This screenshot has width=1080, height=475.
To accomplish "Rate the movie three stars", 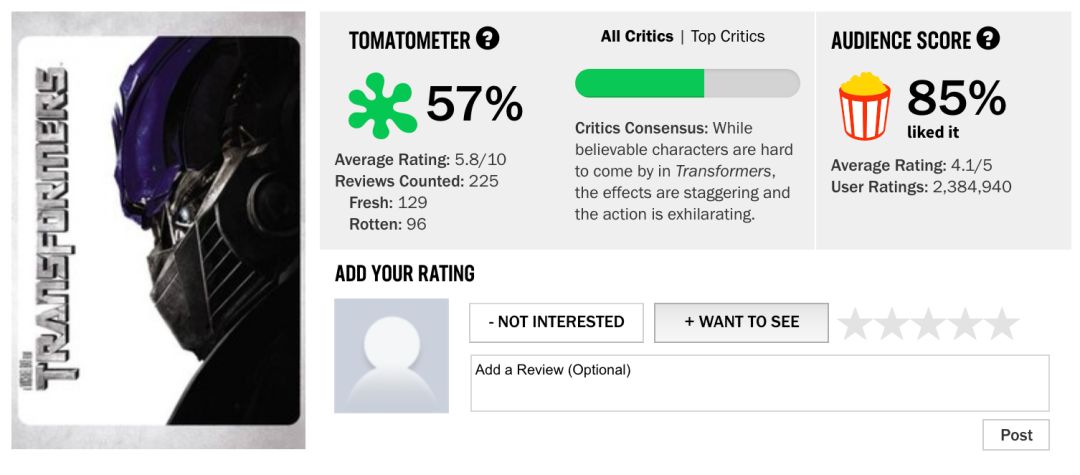I will click(928, 324).
